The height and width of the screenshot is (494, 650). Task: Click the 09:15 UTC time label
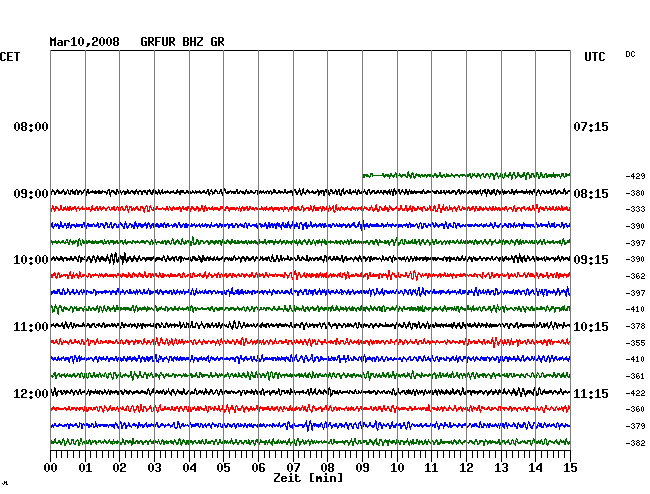click(591, 260)
